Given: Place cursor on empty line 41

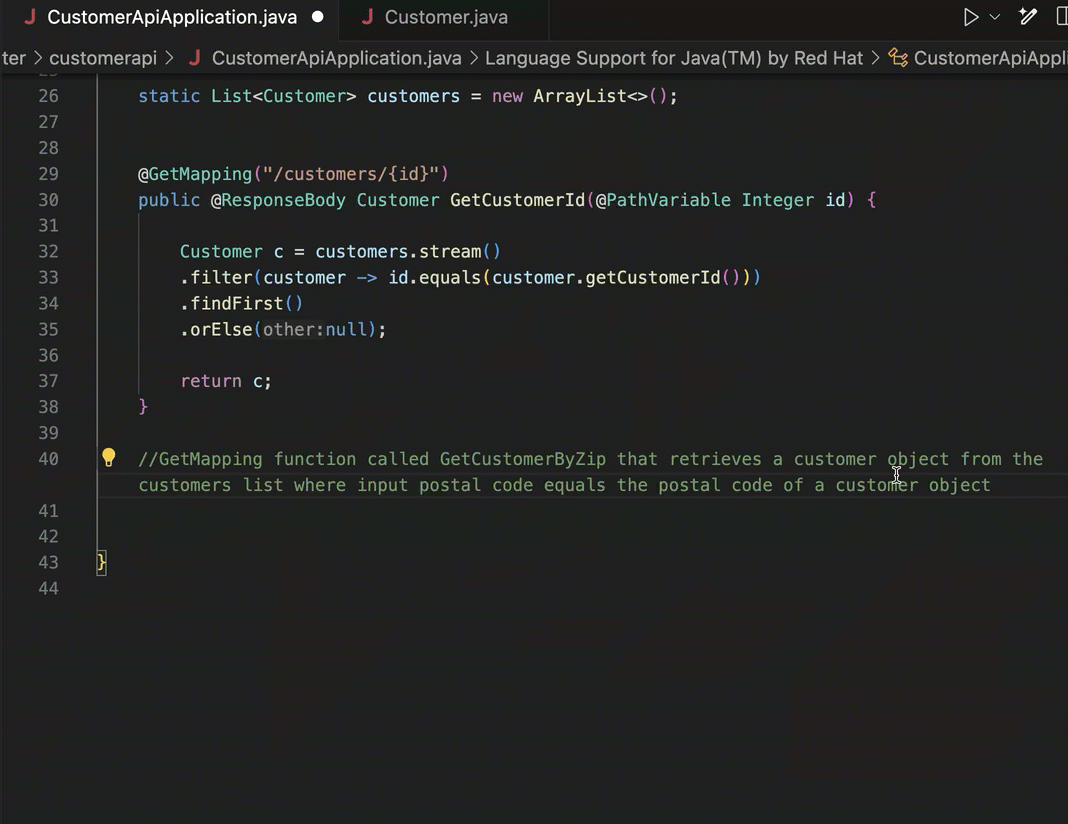Looking at the screenshot, I should pos(300,511).
